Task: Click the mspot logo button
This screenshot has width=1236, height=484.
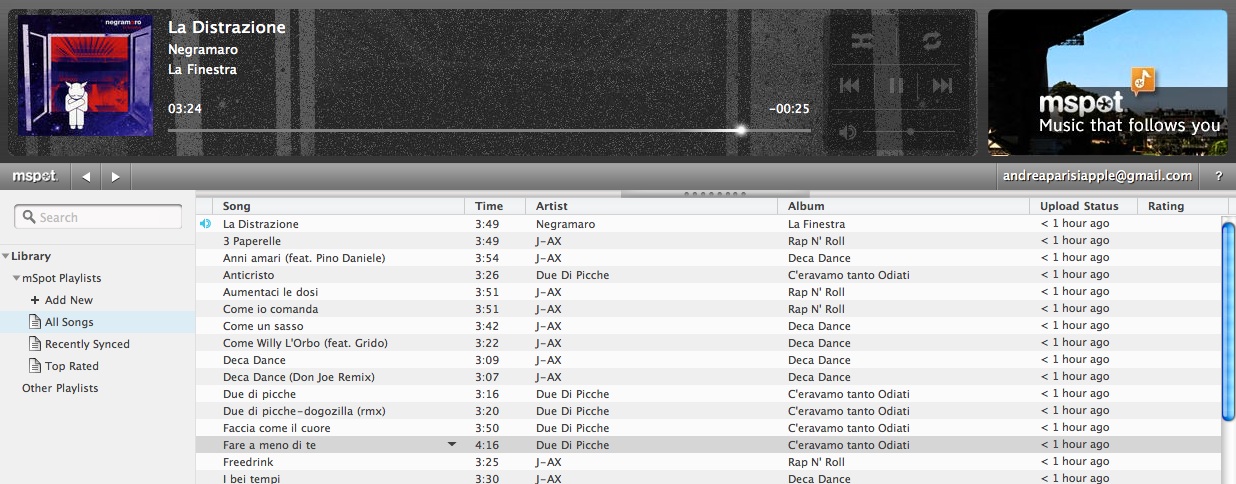Action: (x=35, y=176)
